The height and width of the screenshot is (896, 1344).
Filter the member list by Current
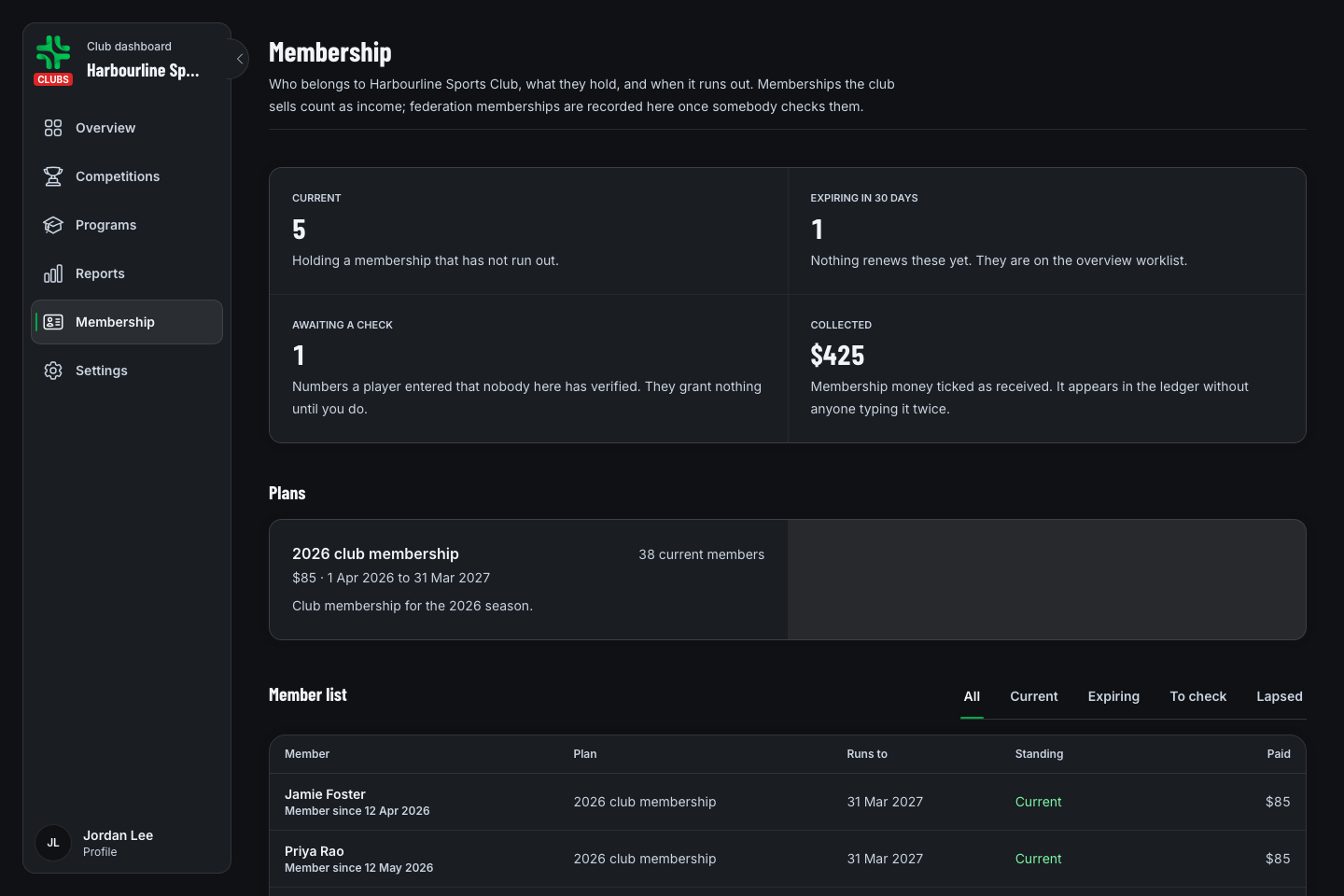tap(1034, 696)
